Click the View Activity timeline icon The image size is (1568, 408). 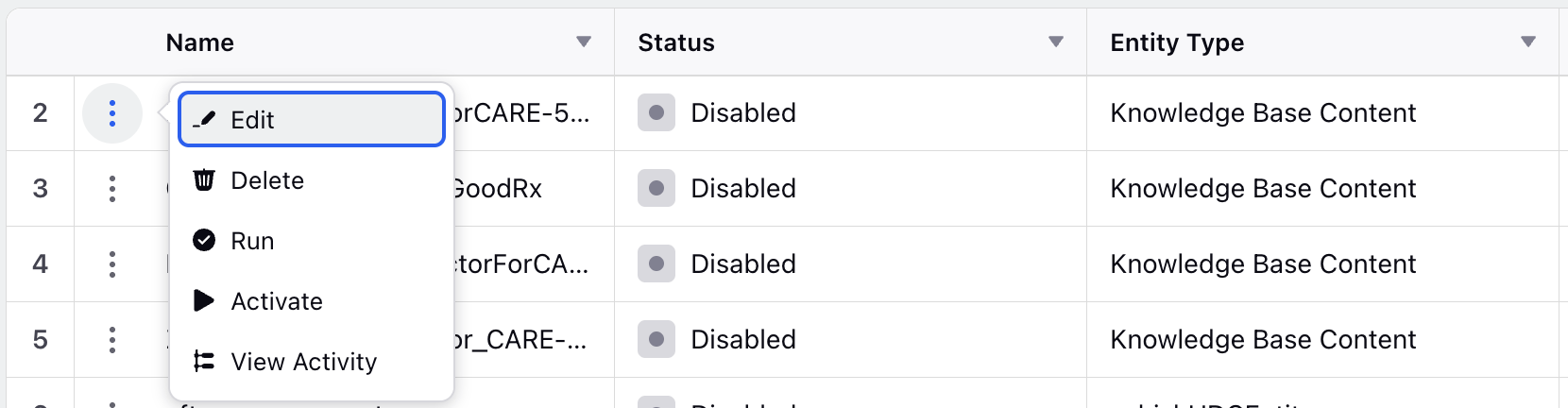(x=204, y=361)
